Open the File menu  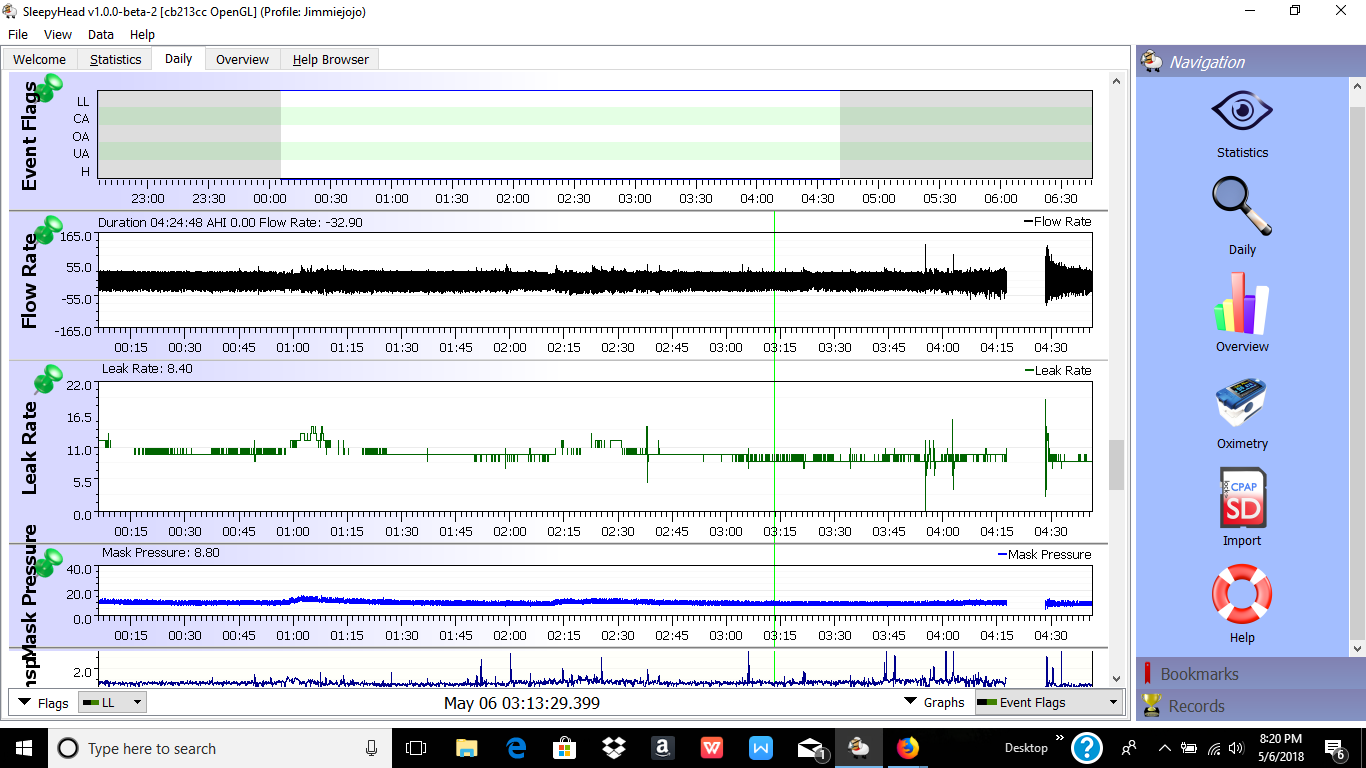pyautogui.click(x=18, y=34)
